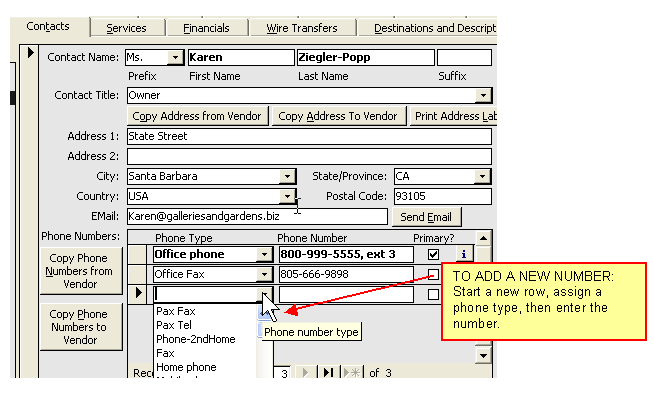The width and height of the screenshot is (654, 394).
Task: Open the Services tab
Action: [x=126, y=28]
